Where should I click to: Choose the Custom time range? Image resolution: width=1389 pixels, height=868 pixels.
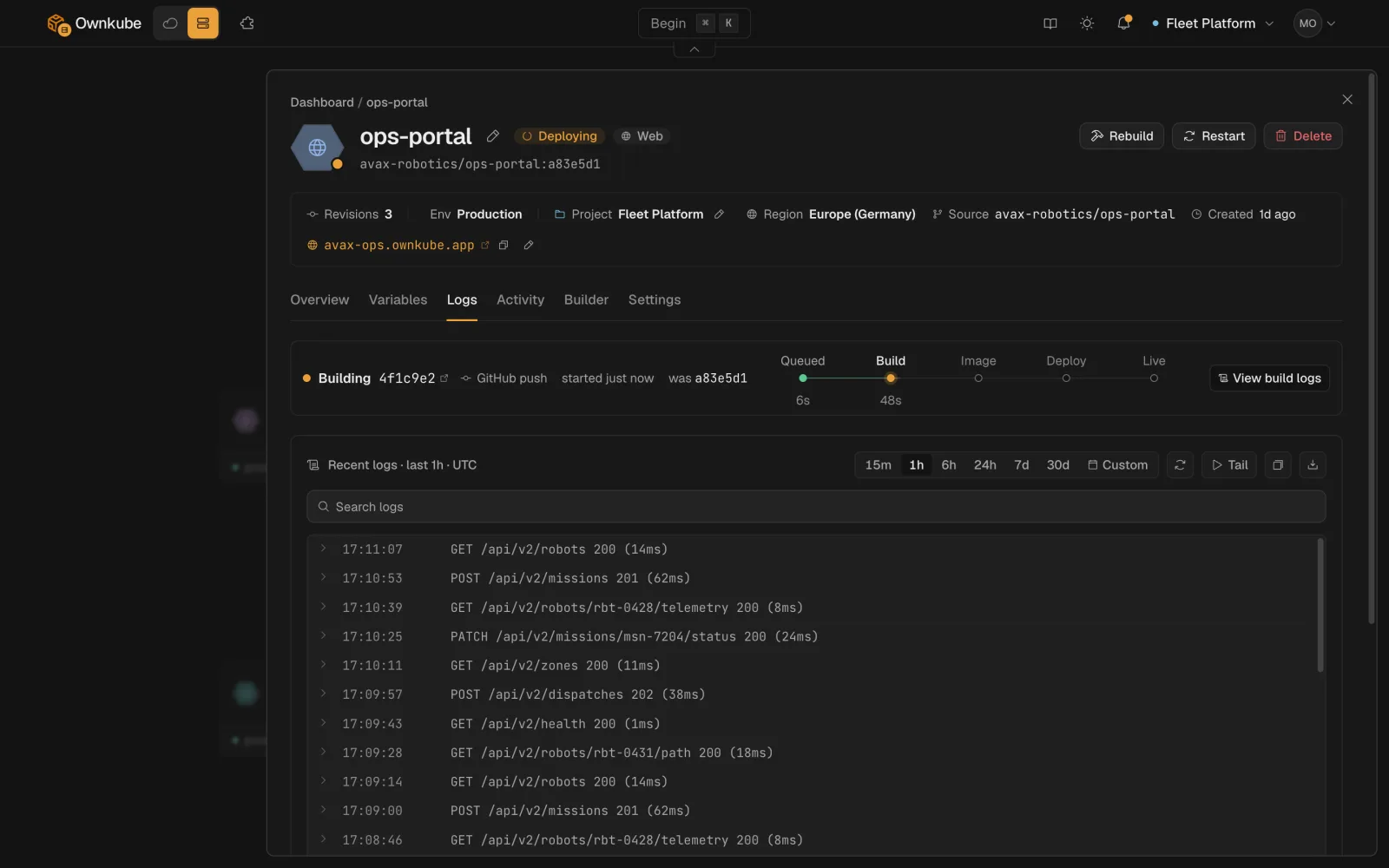pos(1118,465)
